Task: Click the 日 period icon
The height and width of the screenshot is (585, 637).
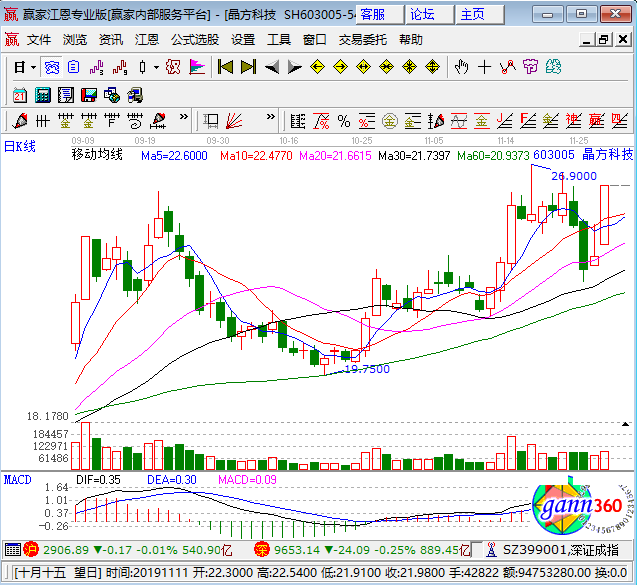Action: [x=20, y=67]
